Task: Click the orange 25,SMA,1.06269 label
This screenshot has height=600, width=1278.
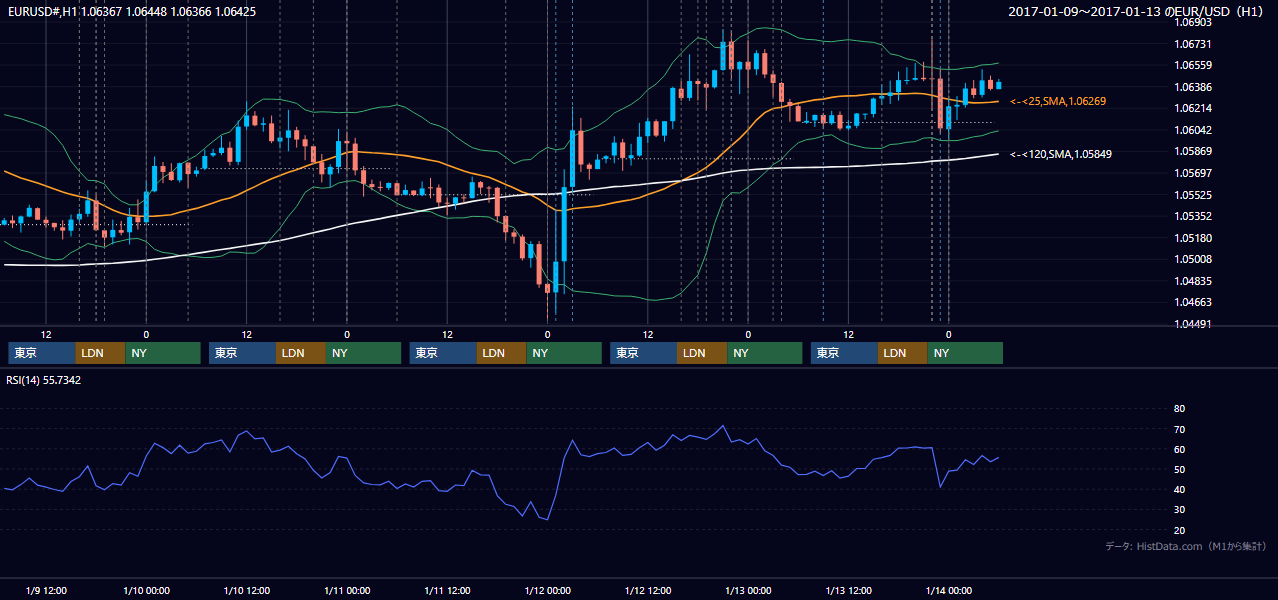Action: 1058,102
